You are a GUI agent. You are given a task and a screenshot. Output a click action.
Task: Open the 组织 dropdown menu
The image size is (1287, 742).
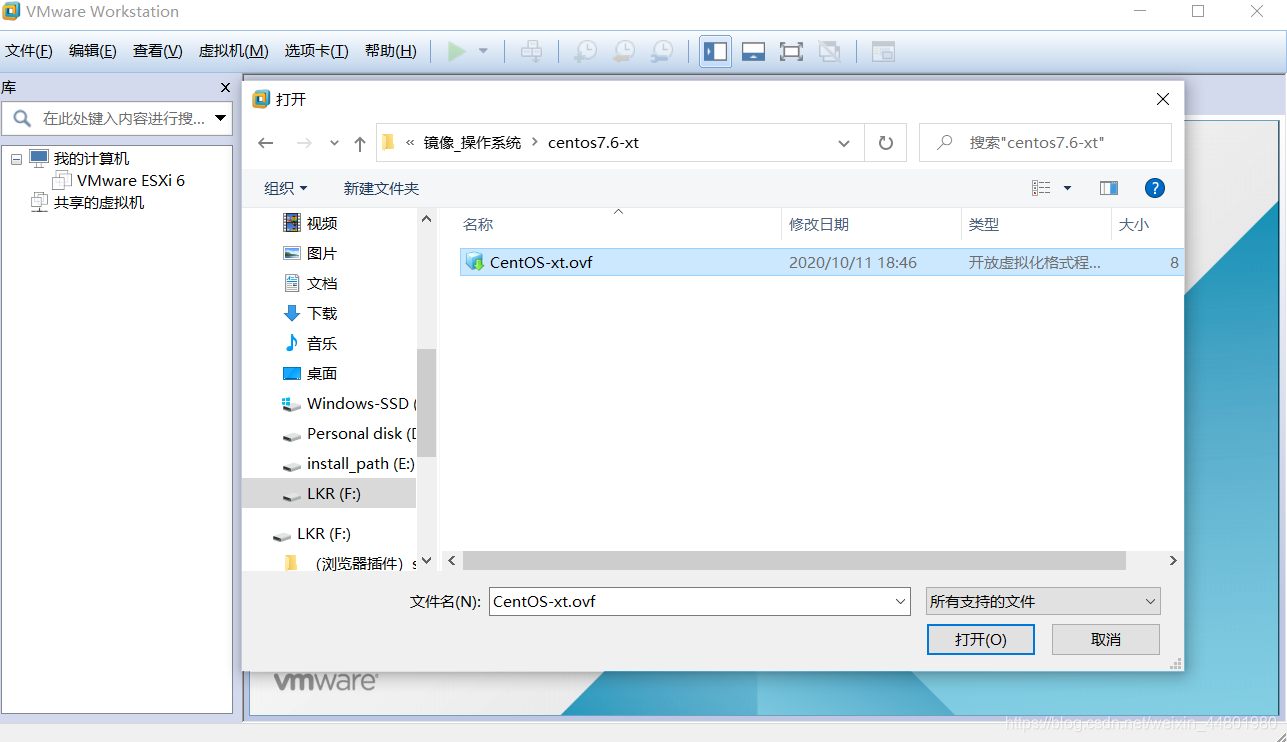(286, 188)
